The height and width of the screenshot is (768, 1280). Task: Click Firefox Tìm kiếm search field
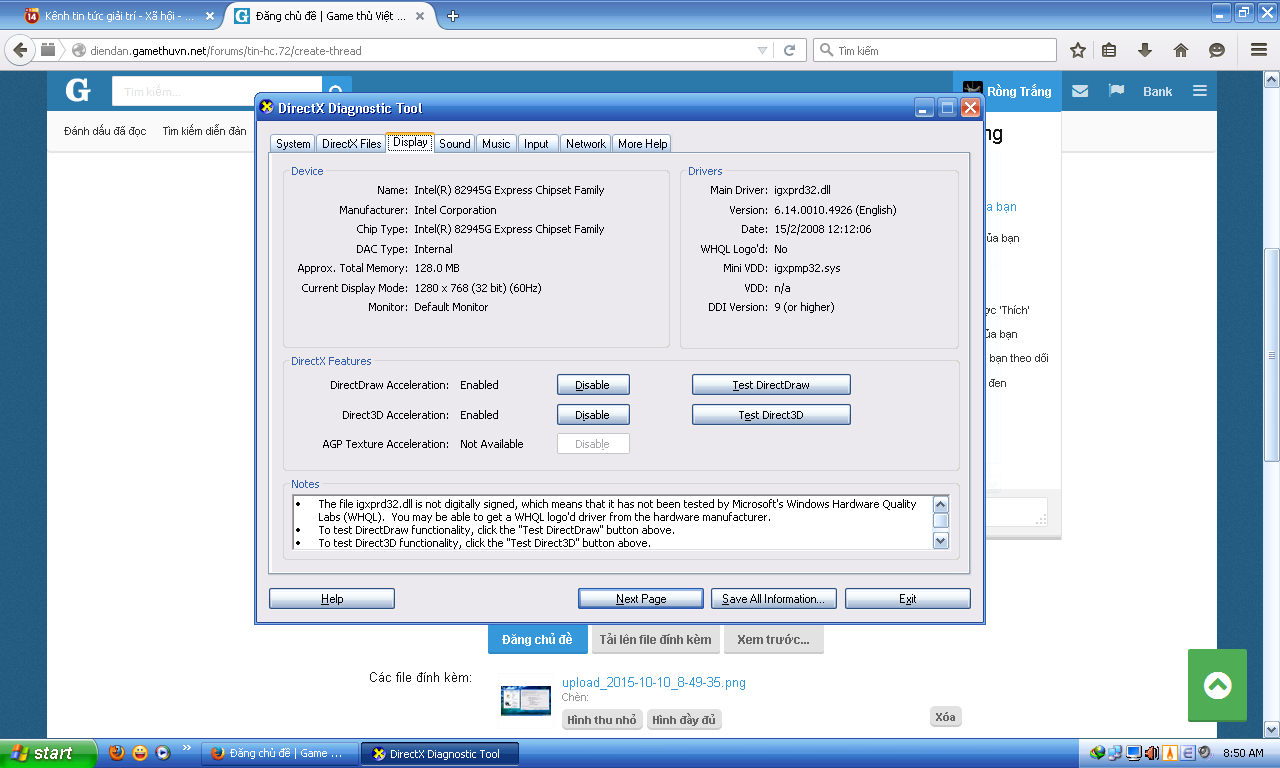[x=935, y=50]
